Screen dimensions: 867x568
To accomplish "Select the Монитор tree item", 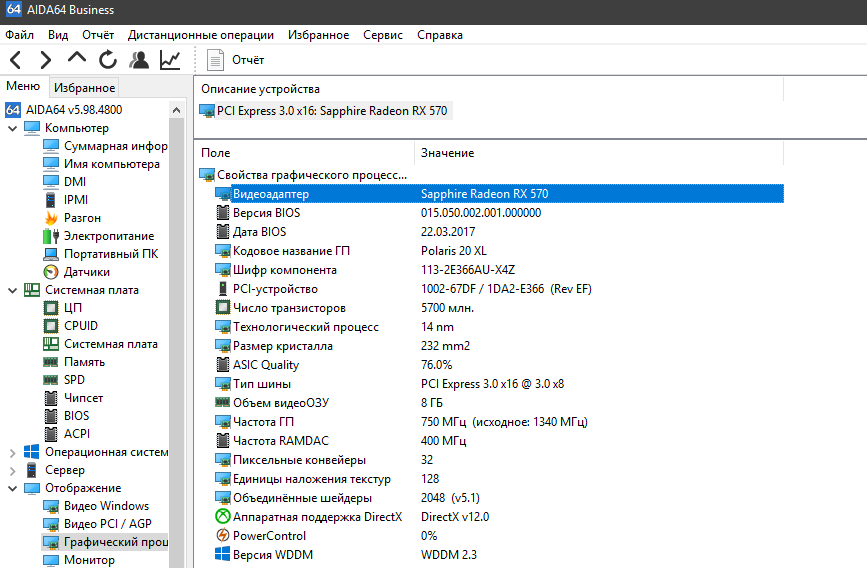I will 89,560.
